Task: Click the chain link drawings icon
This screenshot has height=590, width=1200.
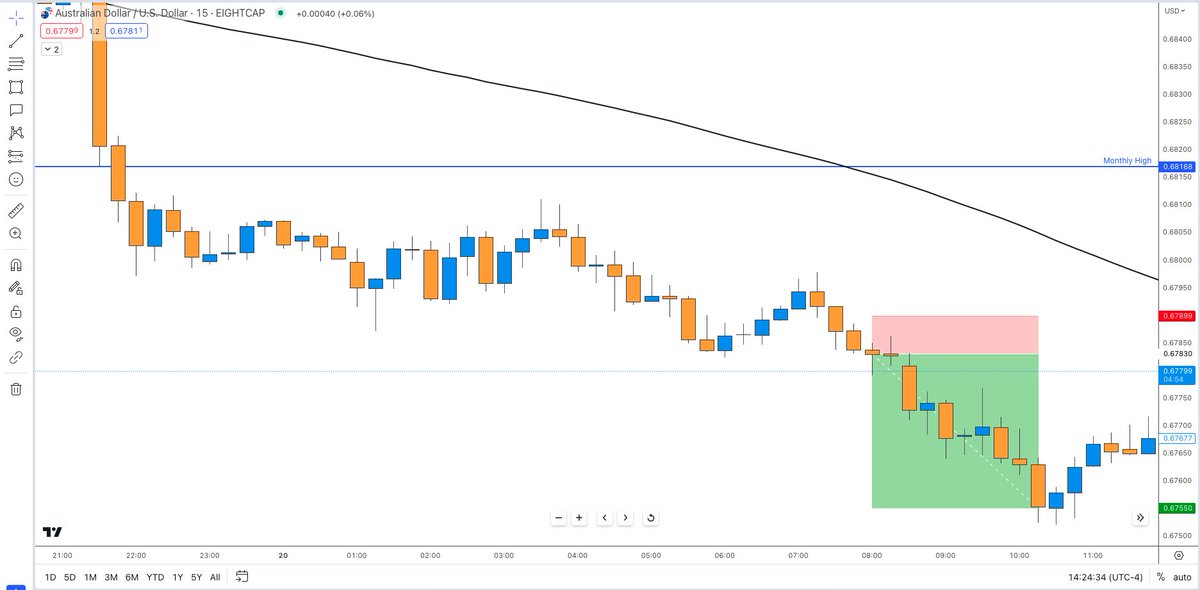Action: coord(15,357)
